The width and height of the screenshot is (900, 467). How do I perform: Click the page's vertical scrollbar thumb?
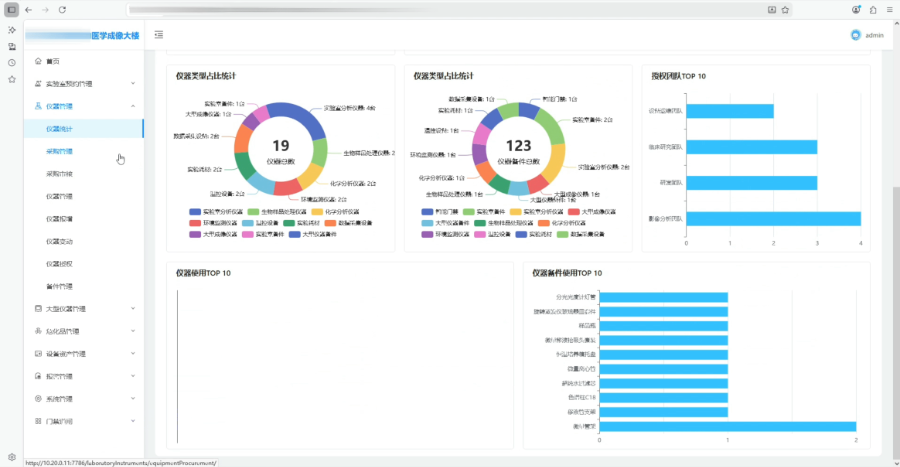[x=896, y=321]
